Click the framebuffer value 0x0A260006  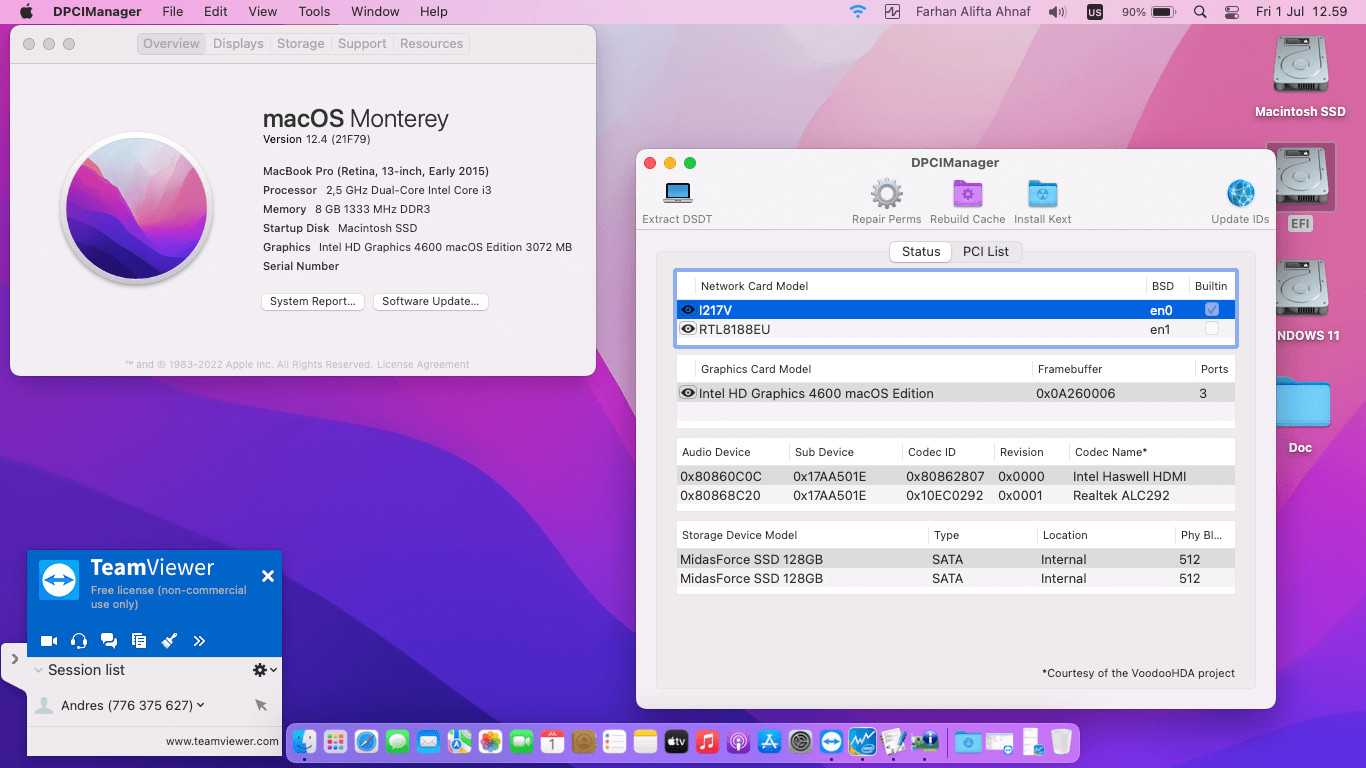point(1076,393)
